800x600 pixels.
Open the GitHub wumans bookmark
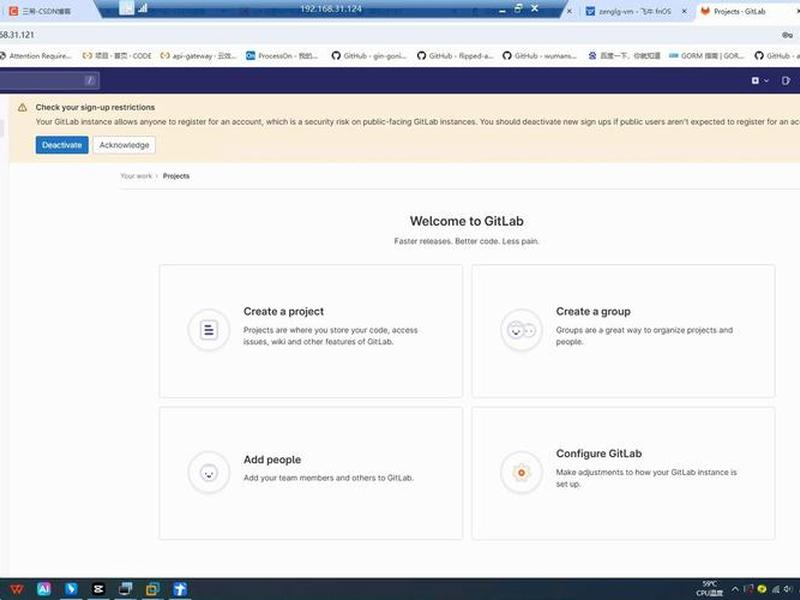540,56
